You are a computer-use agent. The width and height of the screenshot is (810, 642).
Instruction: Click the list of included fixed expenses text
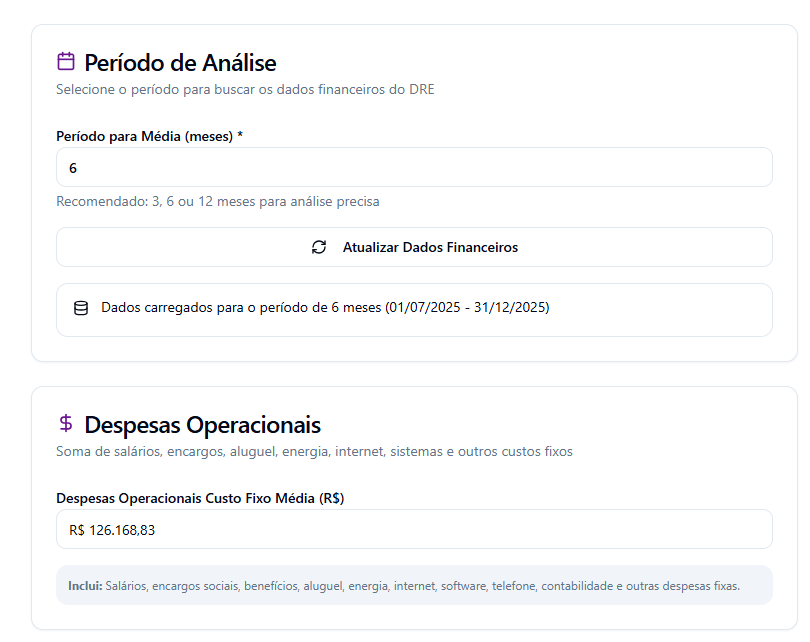423,586
